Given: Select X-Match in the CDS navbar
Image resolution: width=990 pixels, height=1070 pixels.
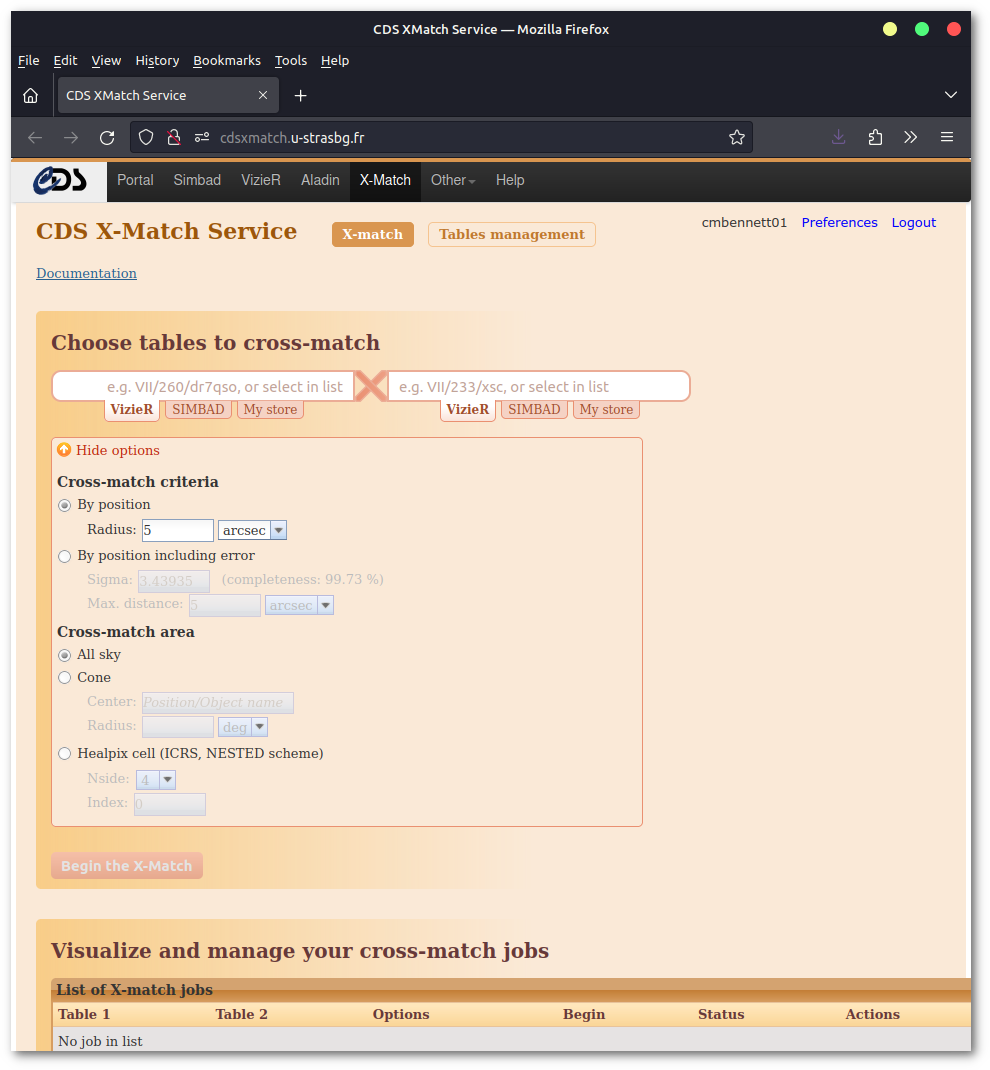Looking at the screenshot, I should [x=385, y=180].
